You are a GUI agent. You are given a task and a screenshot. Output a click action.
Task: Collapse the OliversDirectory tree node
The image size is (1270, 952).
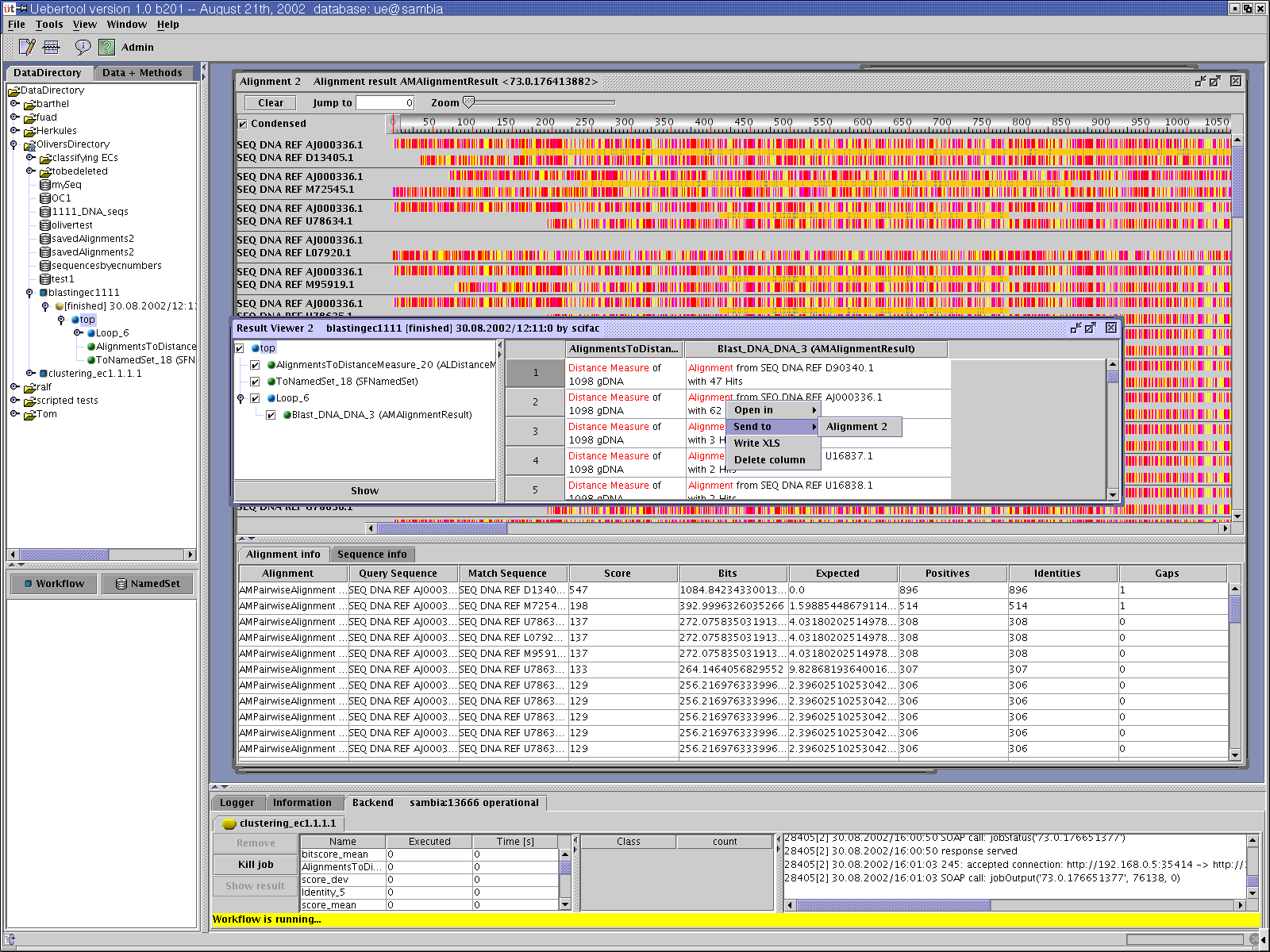point(13,144)
